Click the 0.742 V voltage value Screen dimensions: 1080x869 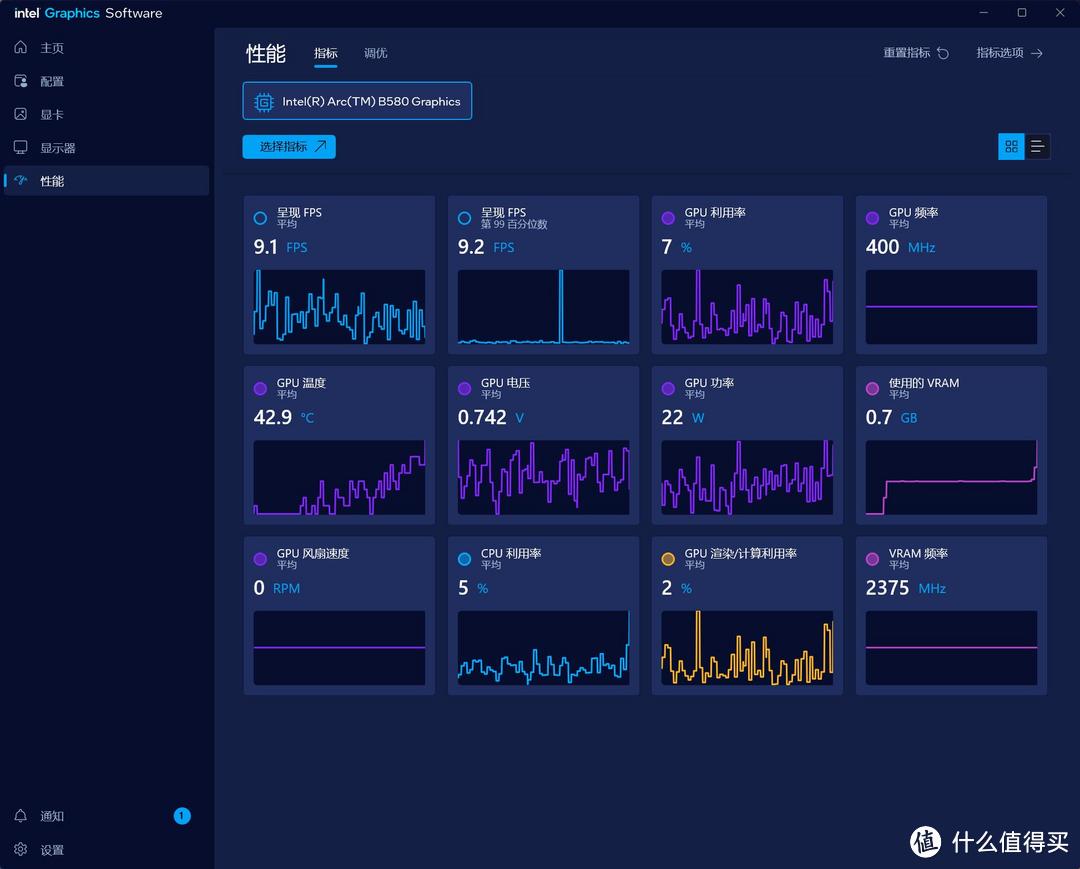pyautogui.click(x=491, y=417)
